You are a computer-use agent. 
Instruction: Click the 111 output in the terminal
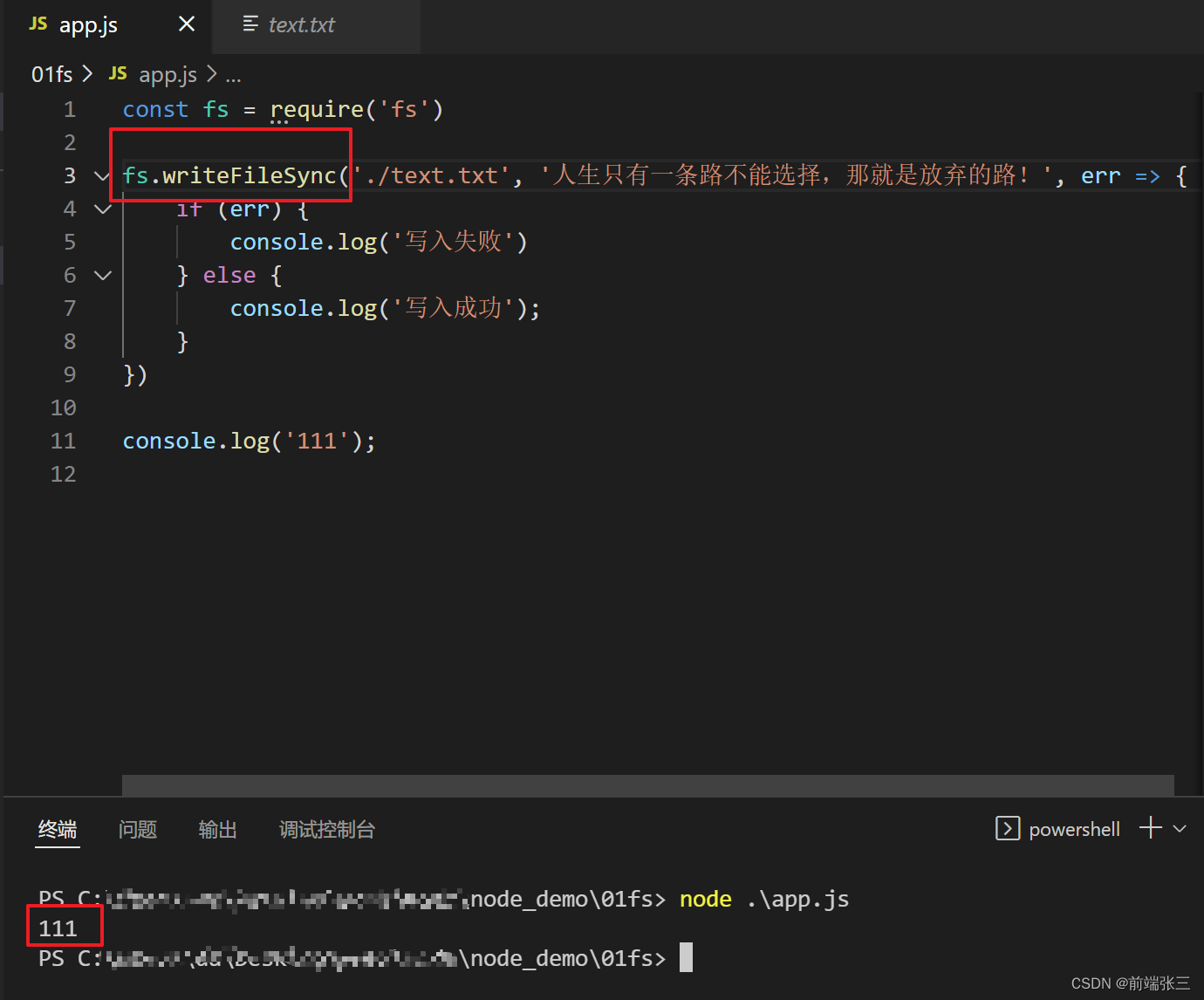pyautogui.click(x=58, y=928)
